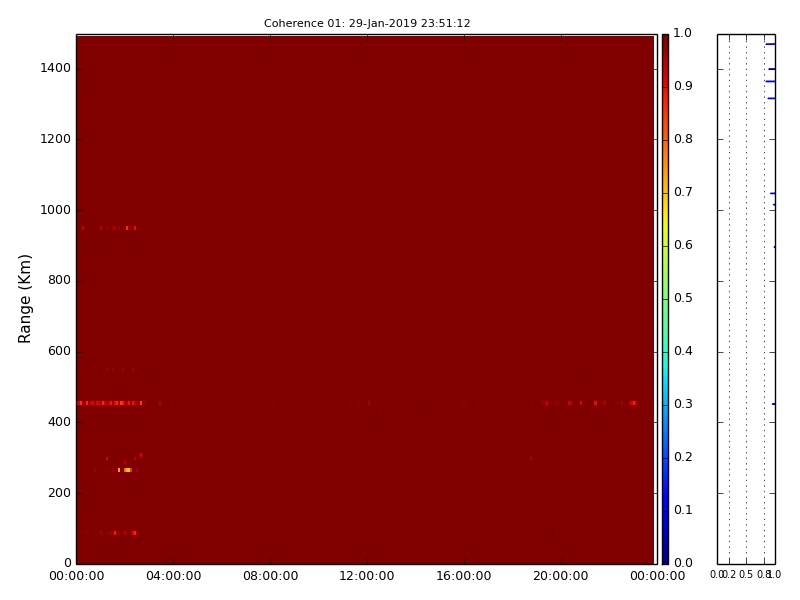Click the coherence streak at 950 km range
800x600 pixels.
click(x=109, y=228)
